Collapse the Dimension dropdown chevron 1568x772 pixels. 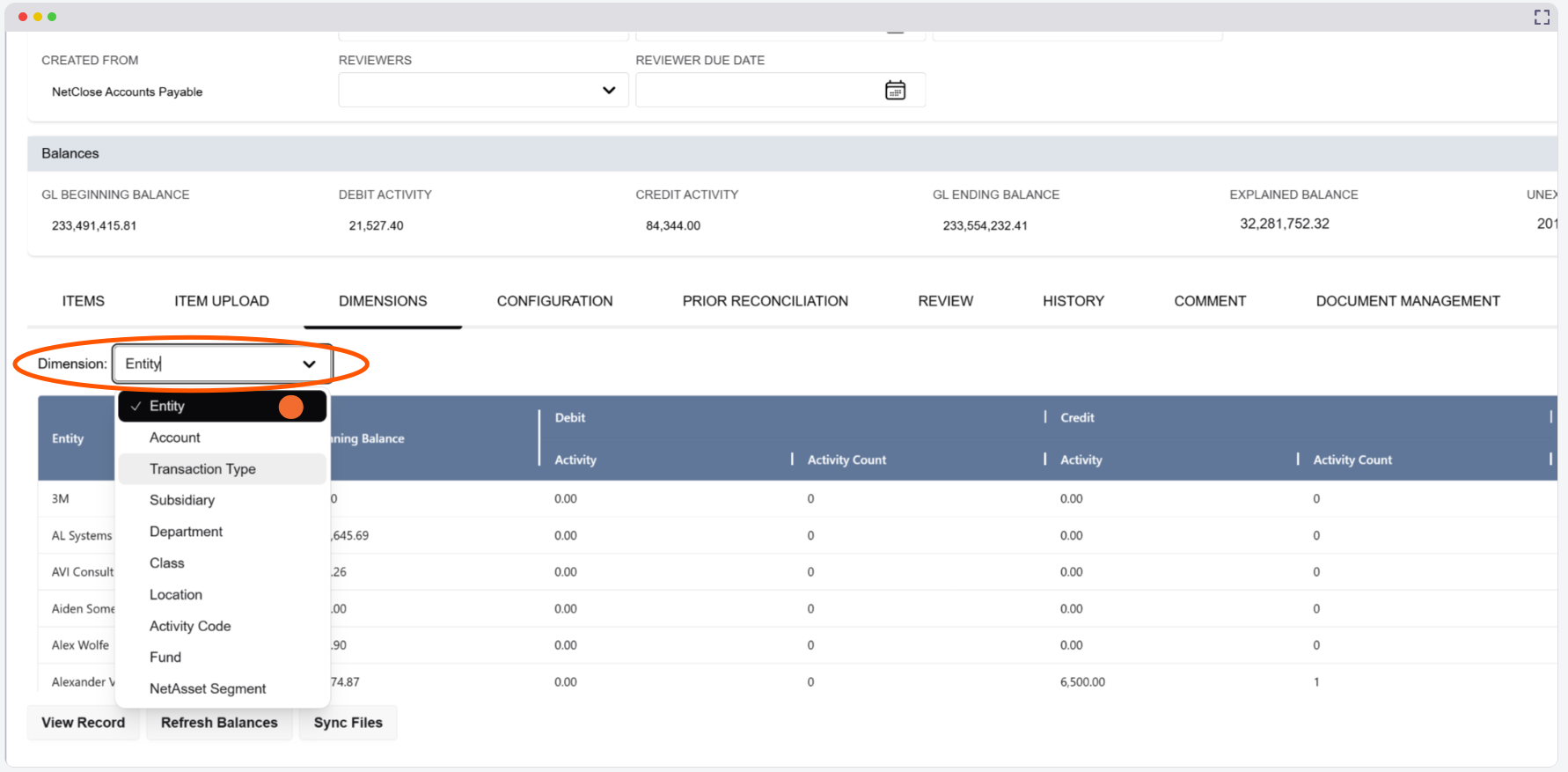(309, 364)
